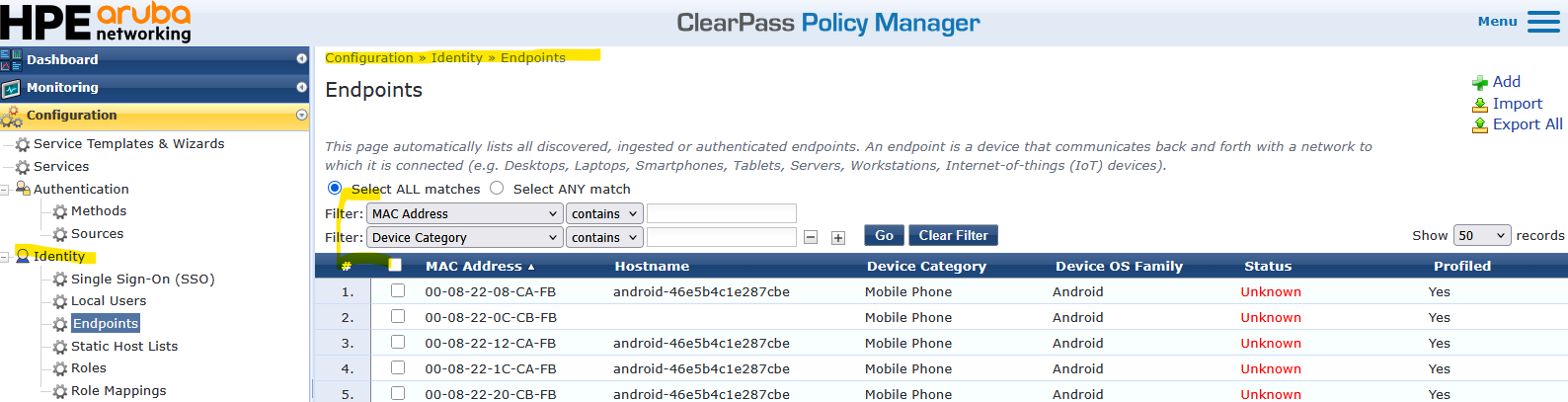Check the box for 00-08-22-1C-CA-FB
Image resolution: width=1568 pixels, height=402 pixels.
coord(398,367)
